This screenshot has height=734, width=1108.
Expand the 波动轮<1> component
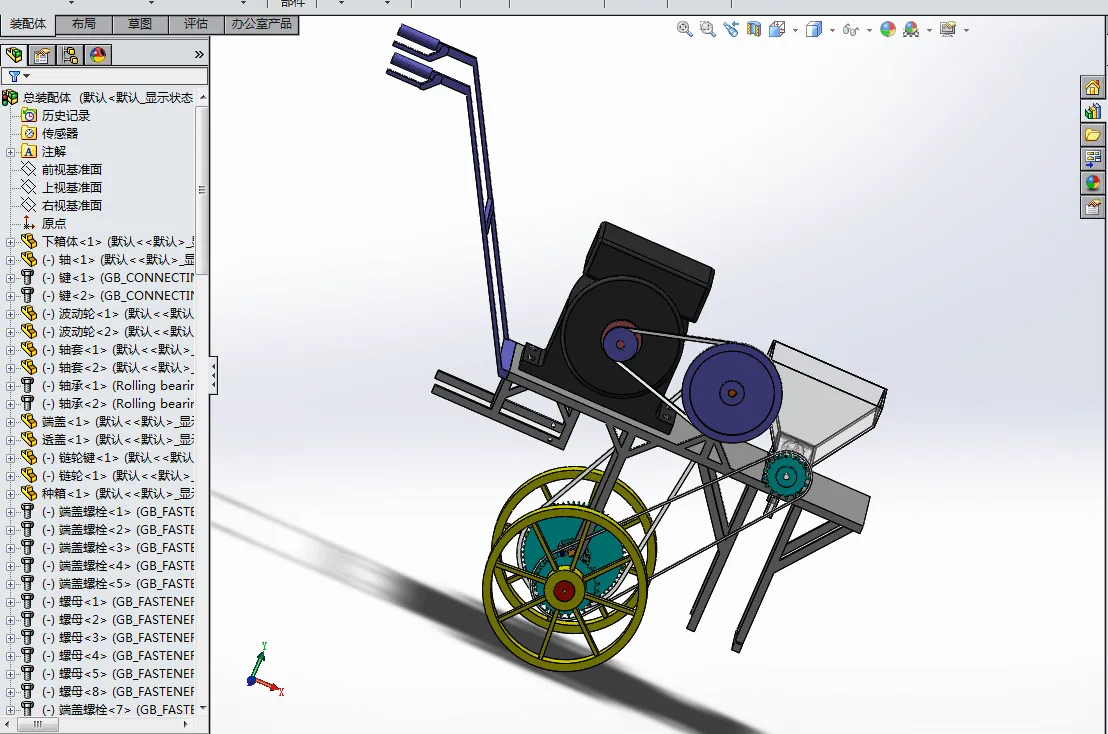click(10, 314)
